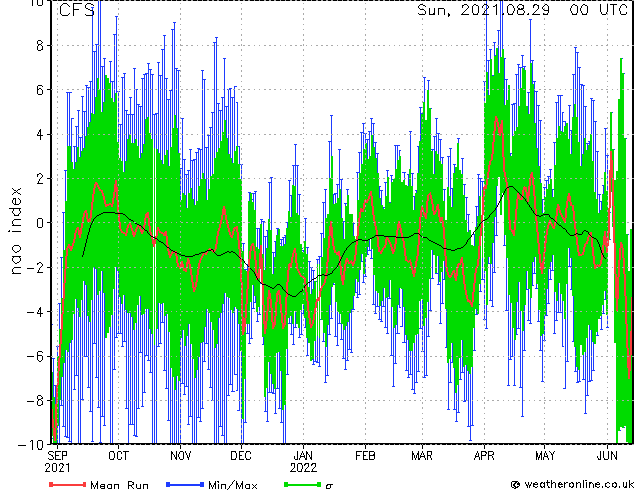The height and width of the screenshot is (490, 634).
Task: Click the green sigma legend line
Action: (x=302, y=484)
